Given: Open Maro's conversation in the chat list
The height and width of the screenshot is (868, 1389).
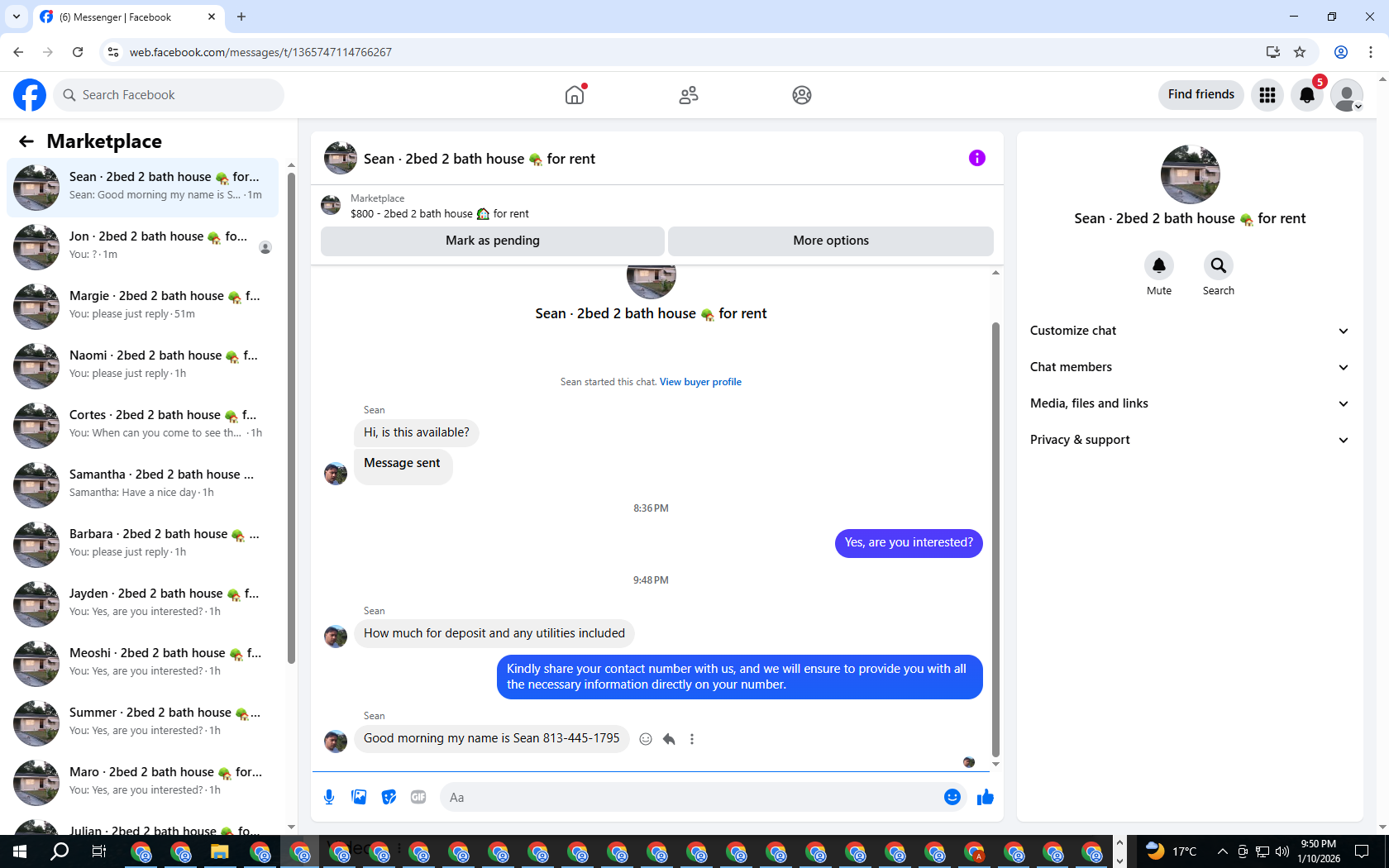Looking at the screenshot, I should [x=142, y=782].
